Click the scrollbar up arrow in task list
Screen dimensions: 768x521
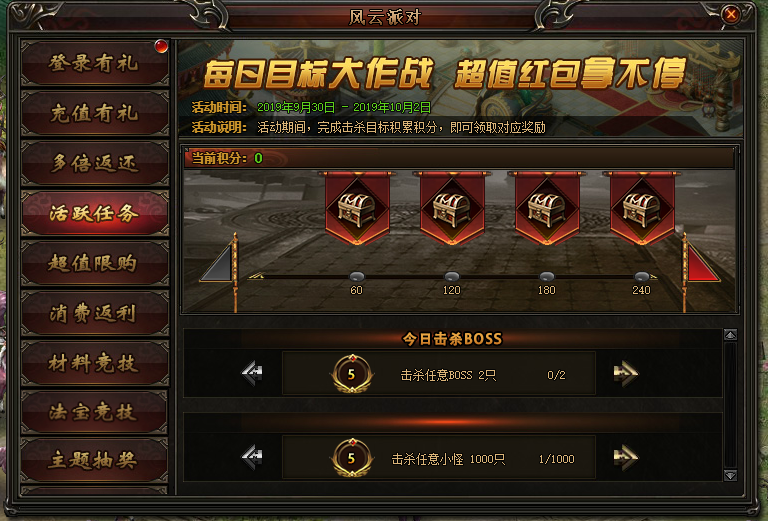730,335
